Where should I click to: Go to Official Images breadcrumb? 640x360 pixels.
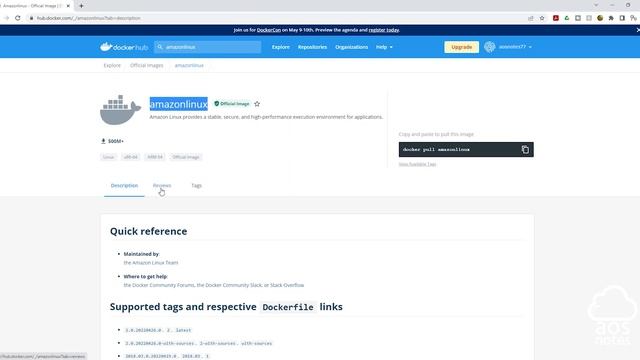(147, 65)
